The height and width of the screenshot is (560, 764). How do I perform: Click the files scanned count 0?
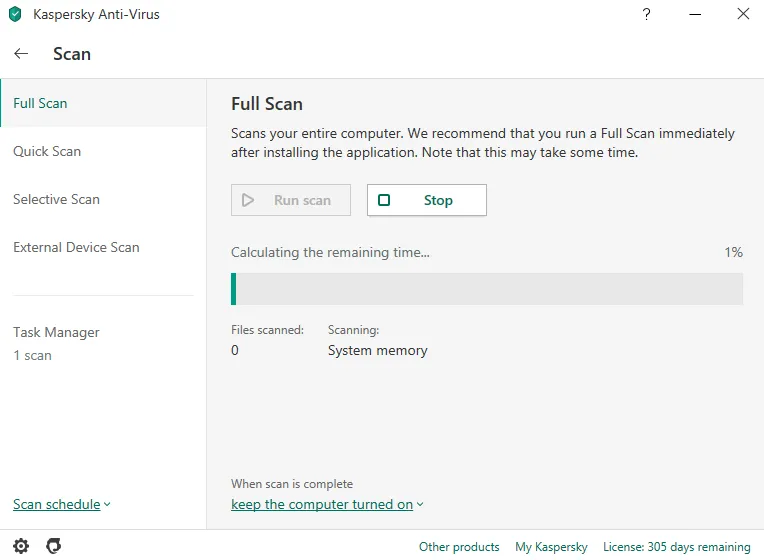click(x=235, y=350)
